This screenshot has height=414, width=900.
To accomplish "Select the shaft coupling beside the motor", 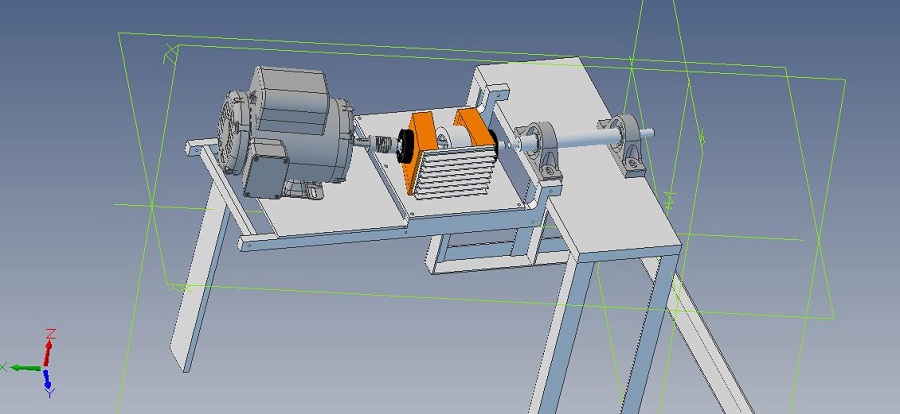I will pyautogui.click(x=385, y=148).
